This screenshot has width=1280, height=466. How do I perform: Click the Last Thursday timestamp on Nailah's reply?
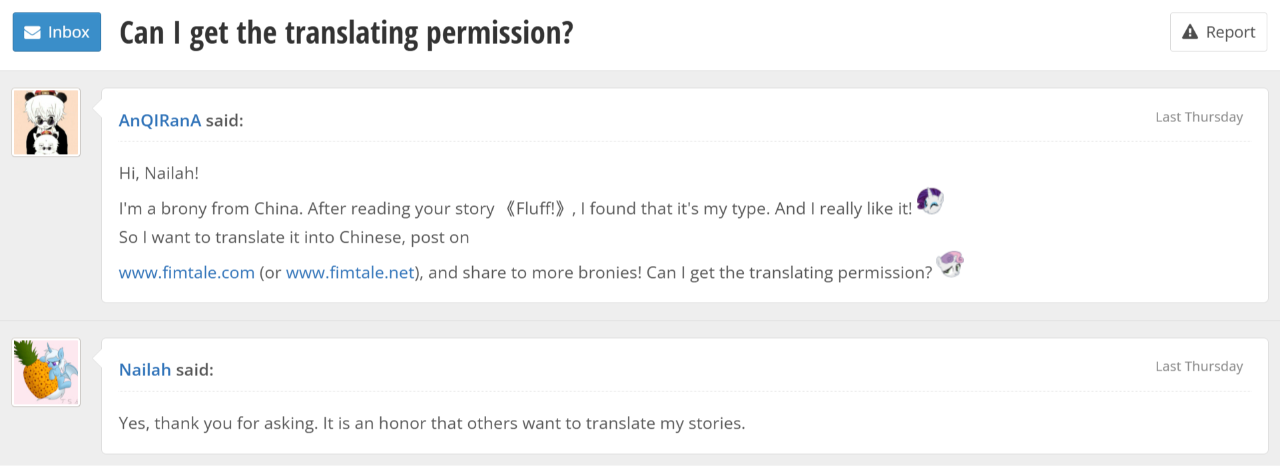coord(1199,366)
